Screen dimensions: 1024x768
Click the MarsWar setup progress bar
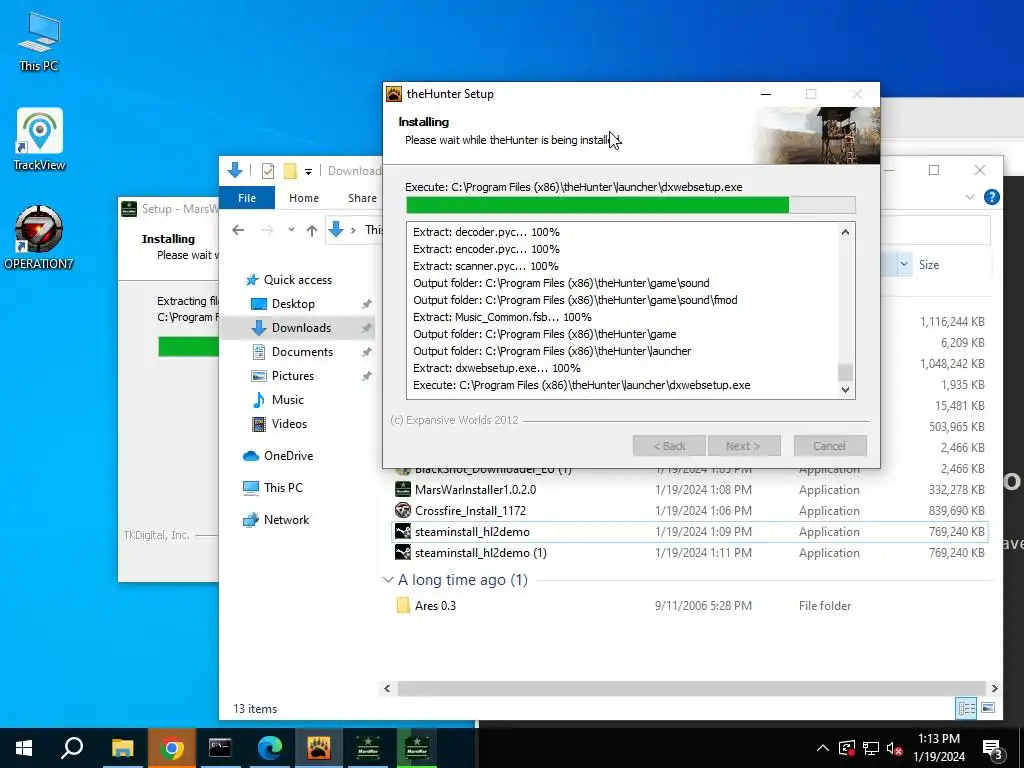coord(188,347)
